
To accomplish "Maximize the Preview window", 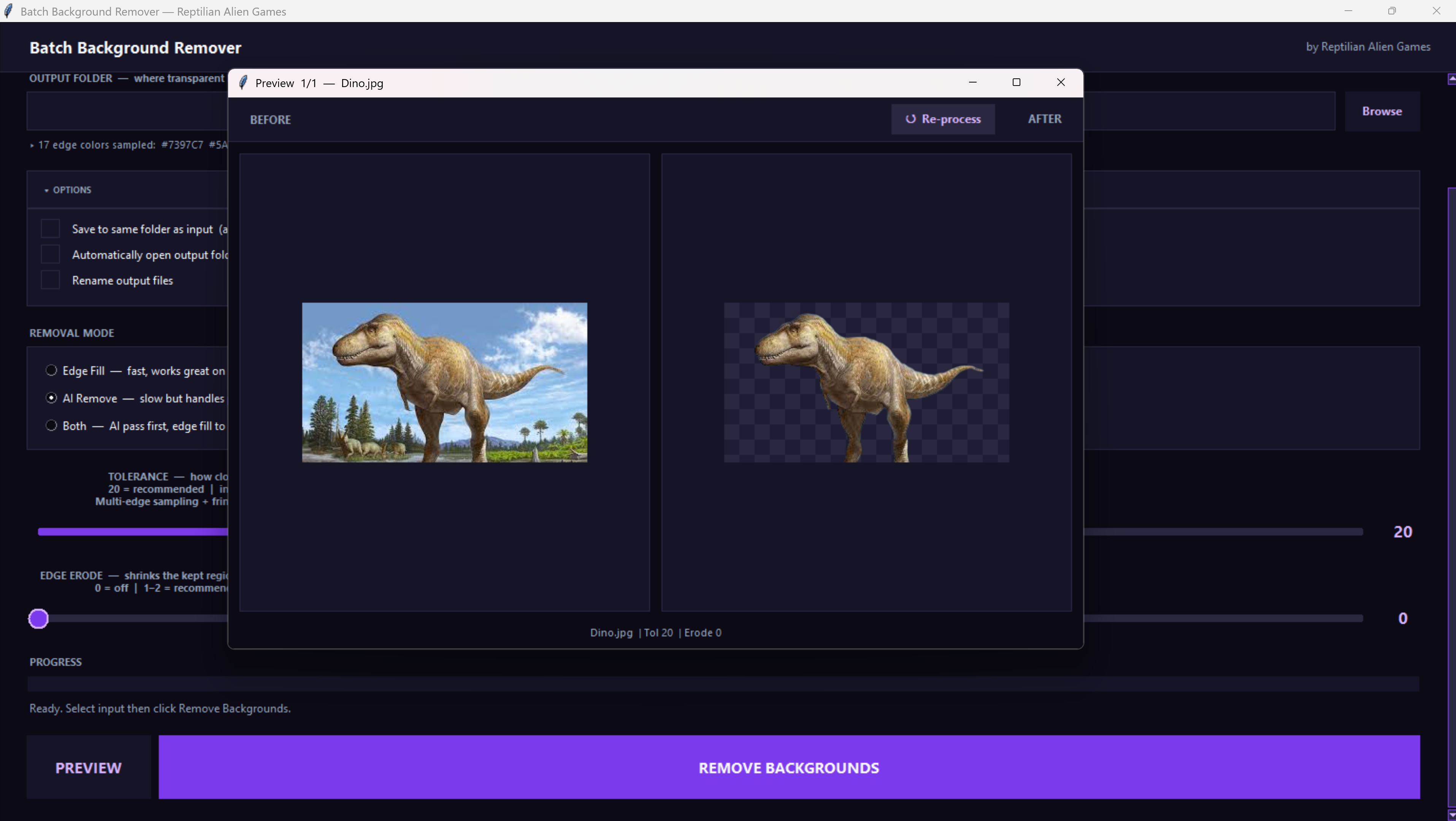I will 1016,83.
